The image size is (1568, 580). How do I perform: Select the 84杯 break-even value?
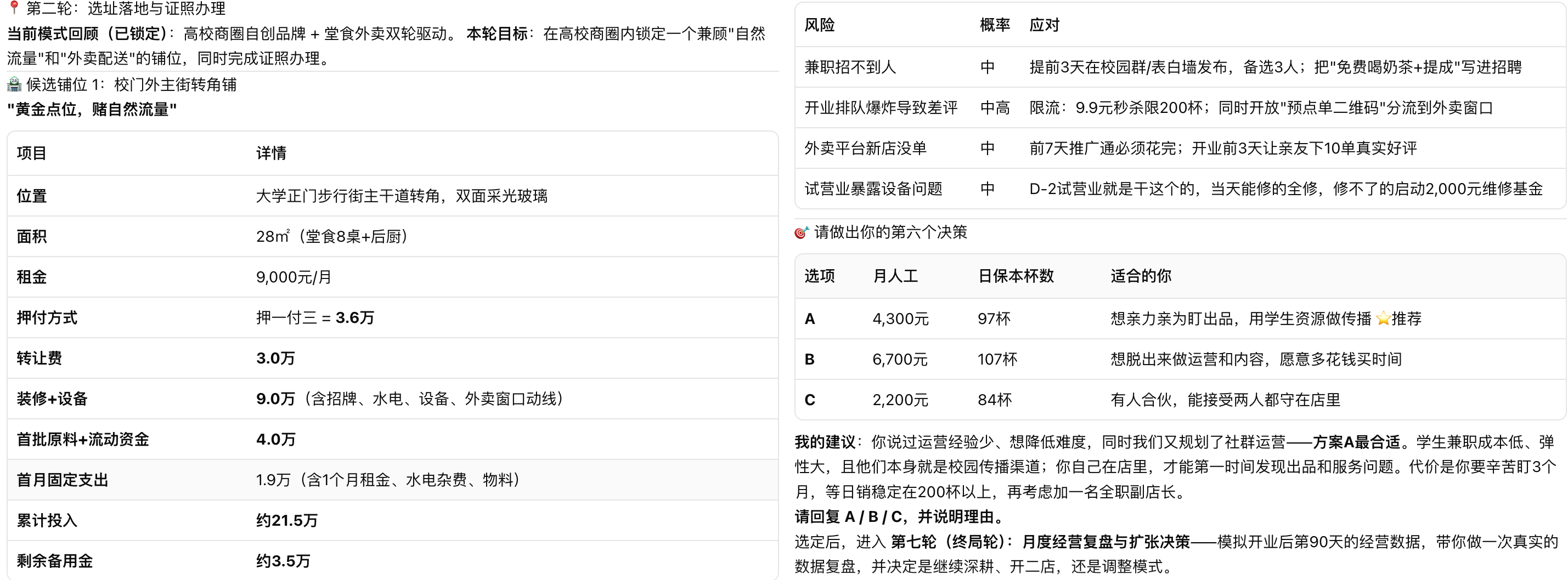tap(995, 400)
